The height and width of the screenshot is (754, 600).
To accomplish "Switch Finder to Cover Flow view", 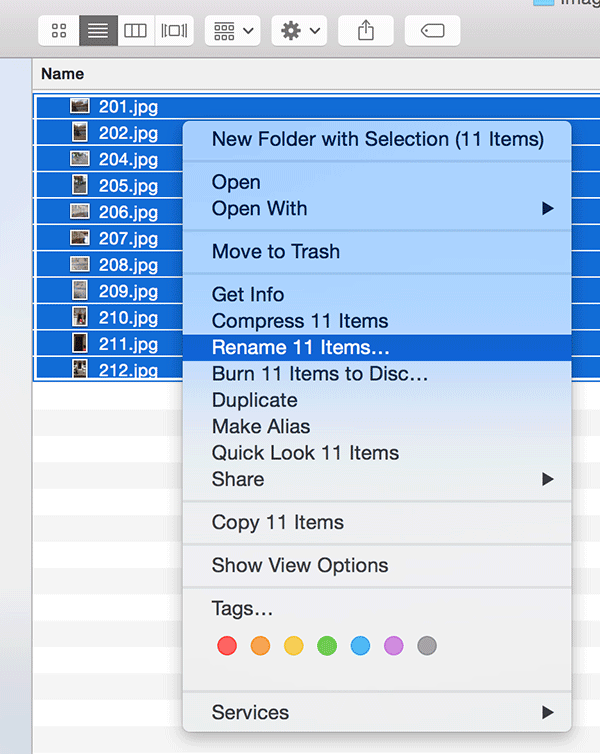I will [174, 31].
